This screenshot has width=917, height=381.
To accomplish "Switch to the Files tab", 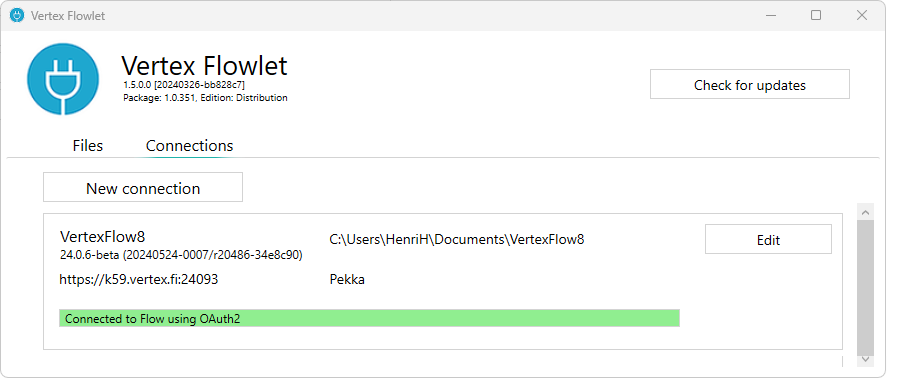I will click(x=88, y=145).
